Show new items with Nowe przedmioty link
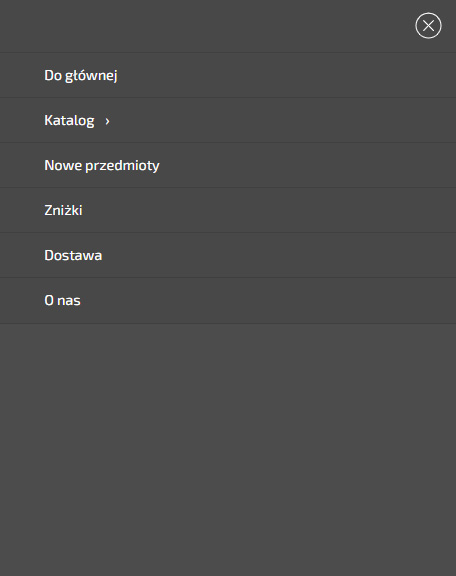 102,166
